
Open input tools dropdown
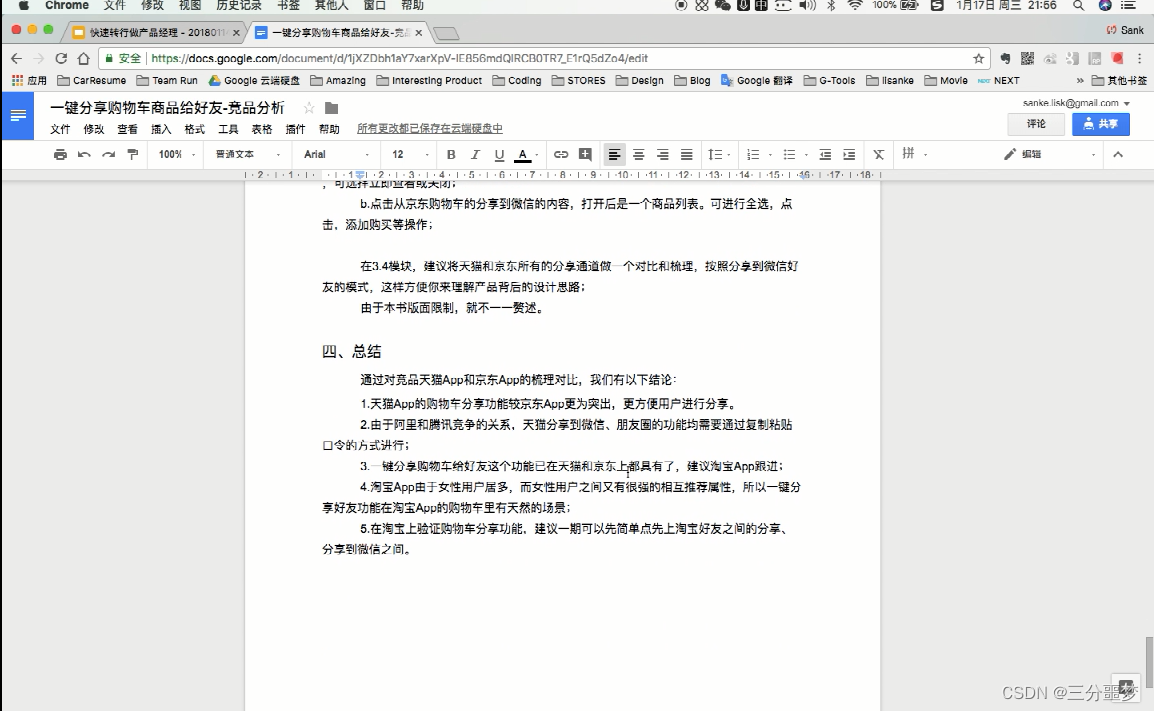coord(915,154)
